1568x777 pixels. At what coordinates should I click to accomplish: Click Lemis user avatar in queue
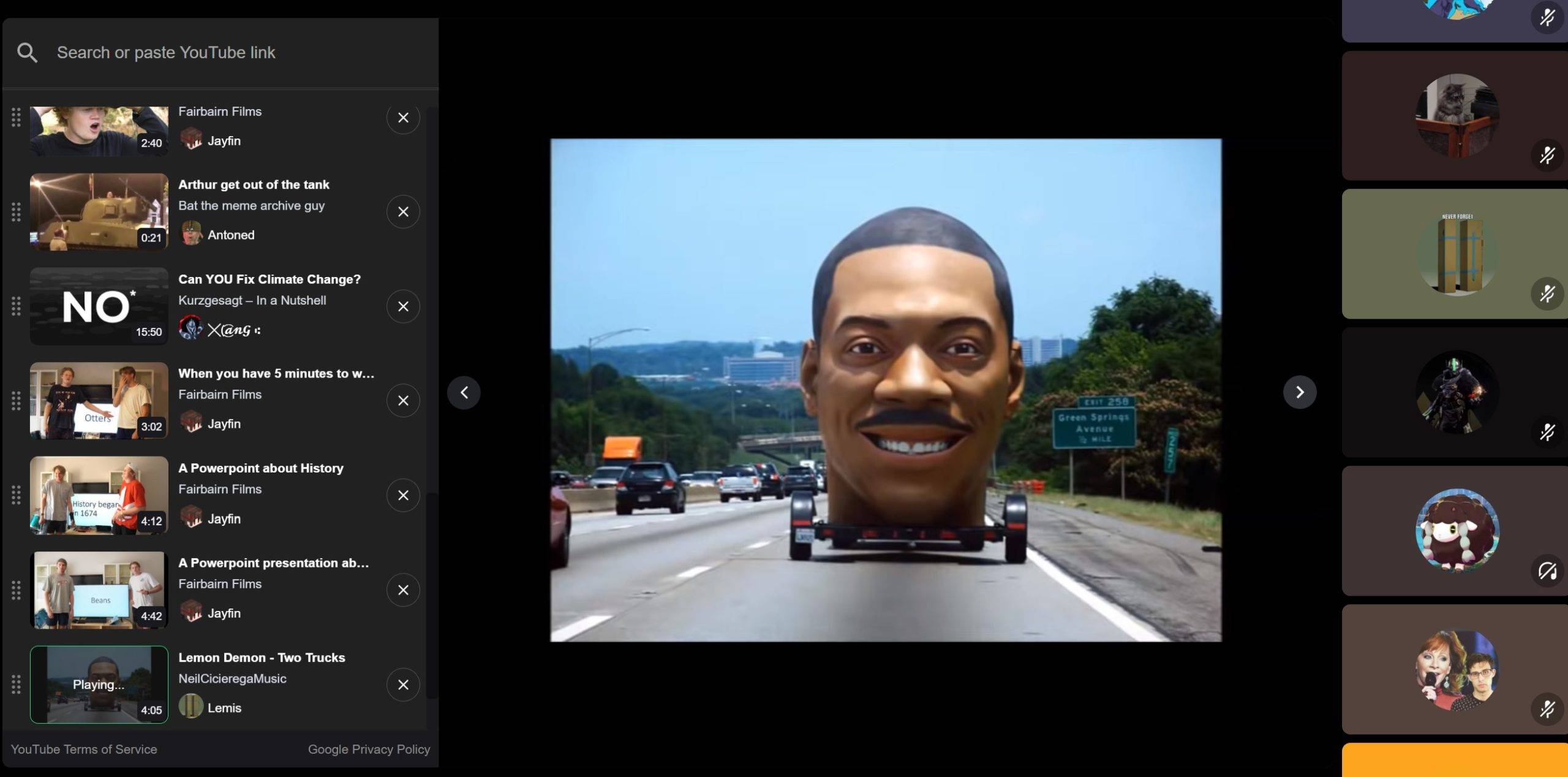[x=191, y=707]
